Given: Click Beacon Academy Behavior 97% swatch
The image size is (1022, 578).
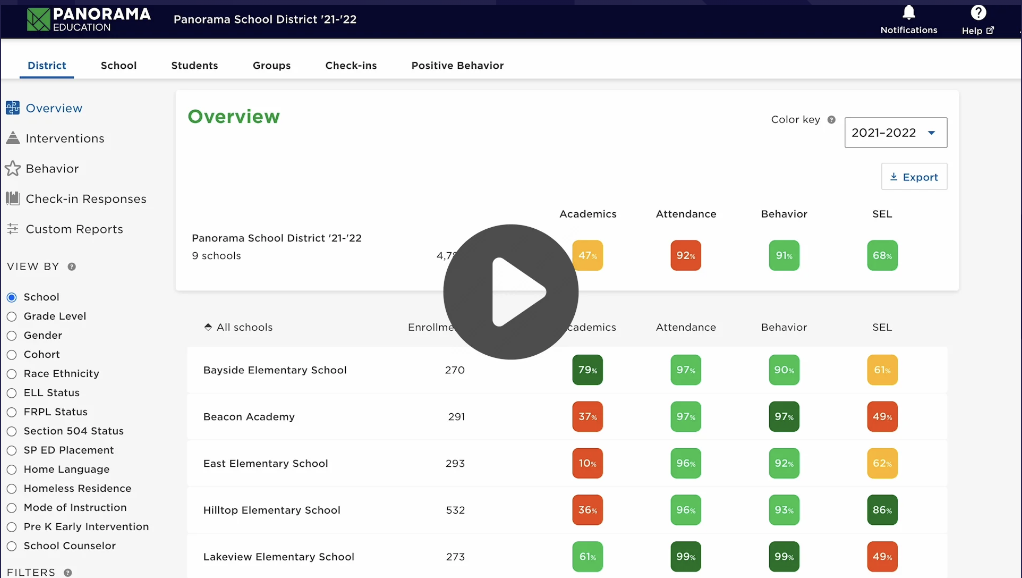Looking at the screenshot, I should click(784, 417).
